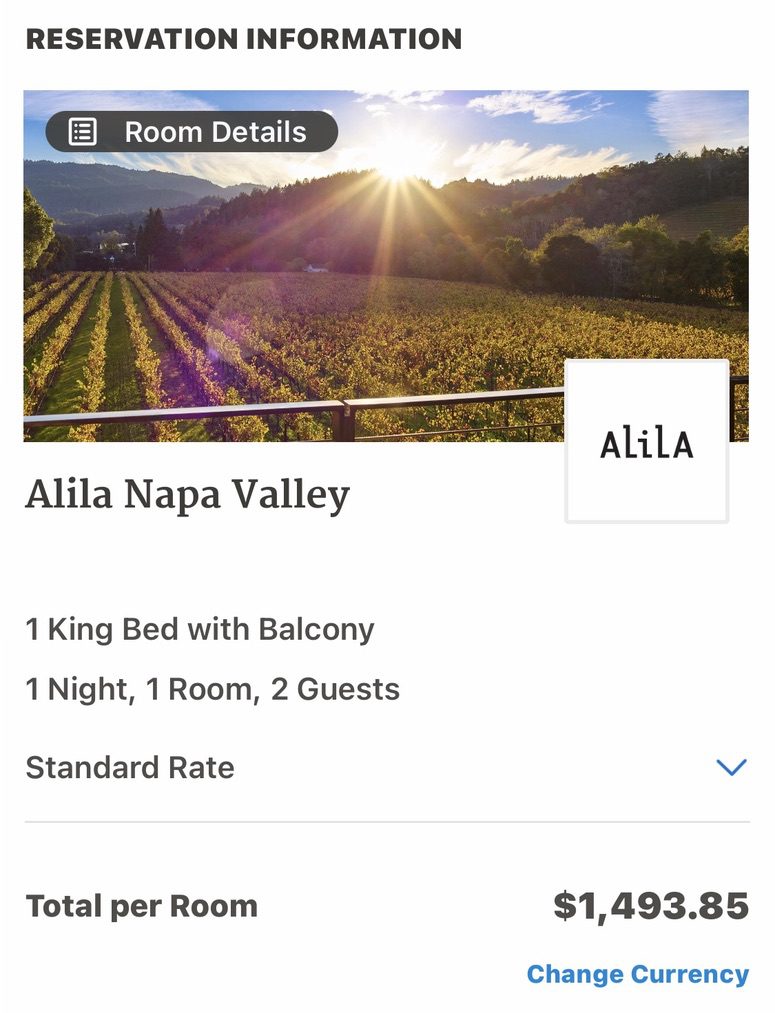The height and width of the screenshot is (1013, 775).
Task: Click the Alila logo text
Action: (647, 444)
